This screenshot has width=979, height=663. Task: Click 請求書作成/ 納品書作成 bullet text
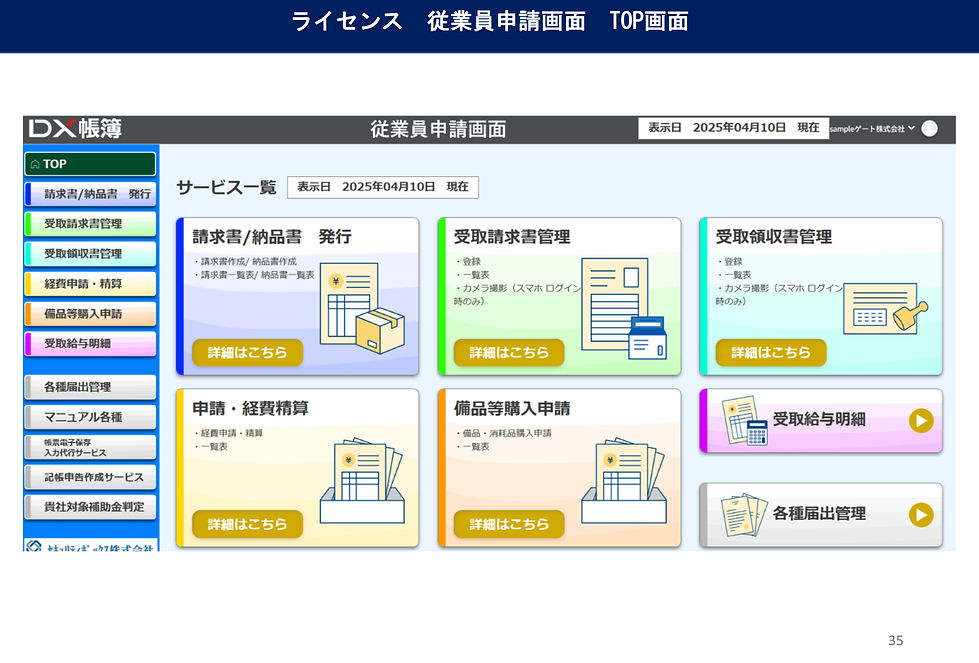point(245,262)
